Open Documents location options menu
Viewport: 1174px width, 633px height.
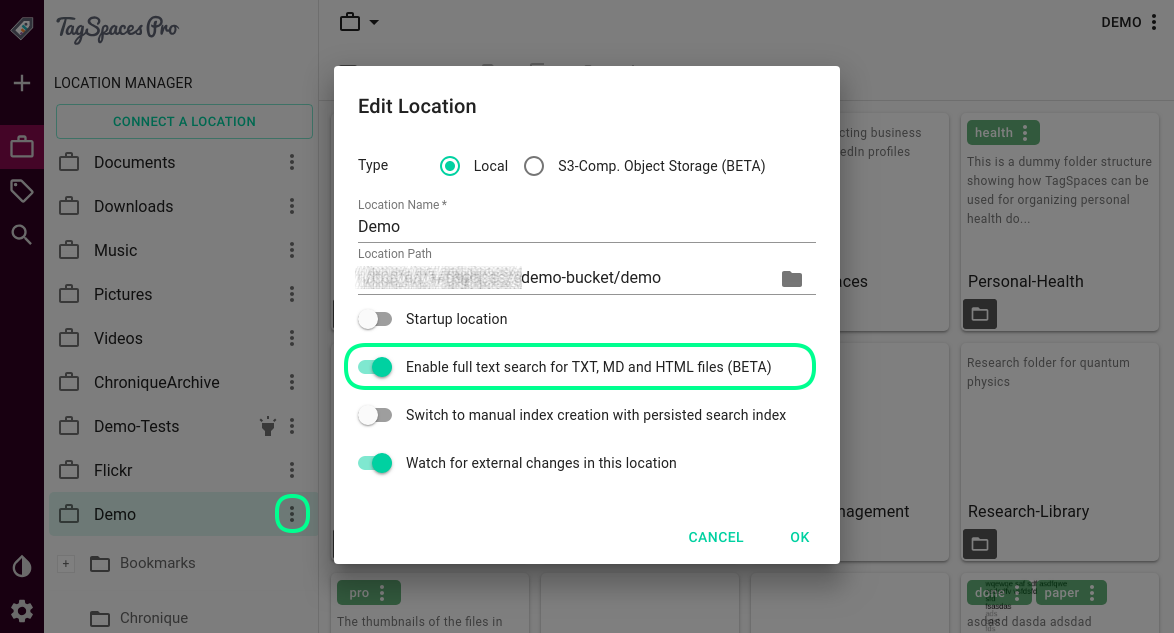click(x=292, y=162)
